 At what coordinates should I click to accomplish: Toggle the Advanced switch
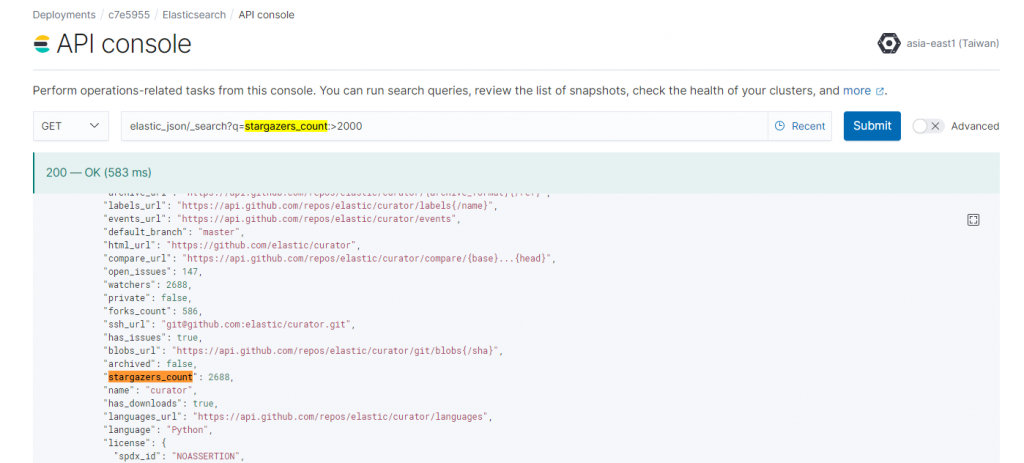click(x=928, y=126)
